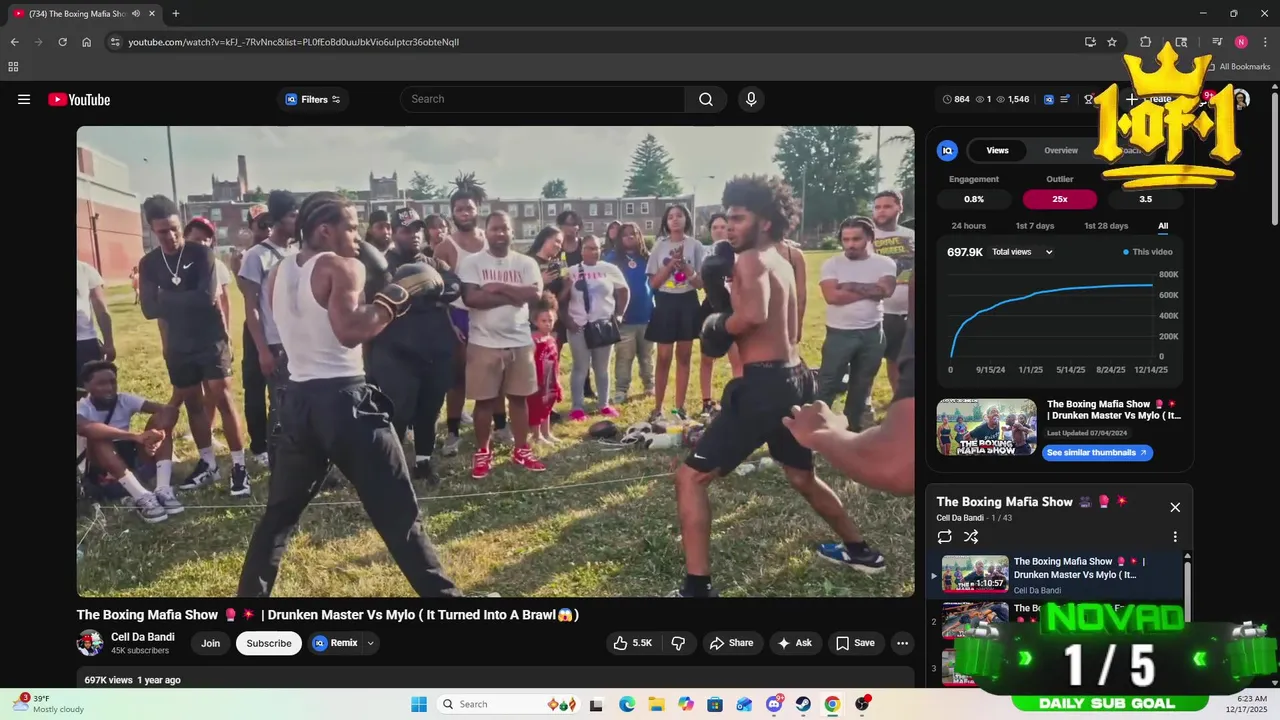The image size is (1280, 720).
Task: Open File Explorer from taskbar
Action: coord(656,704)
